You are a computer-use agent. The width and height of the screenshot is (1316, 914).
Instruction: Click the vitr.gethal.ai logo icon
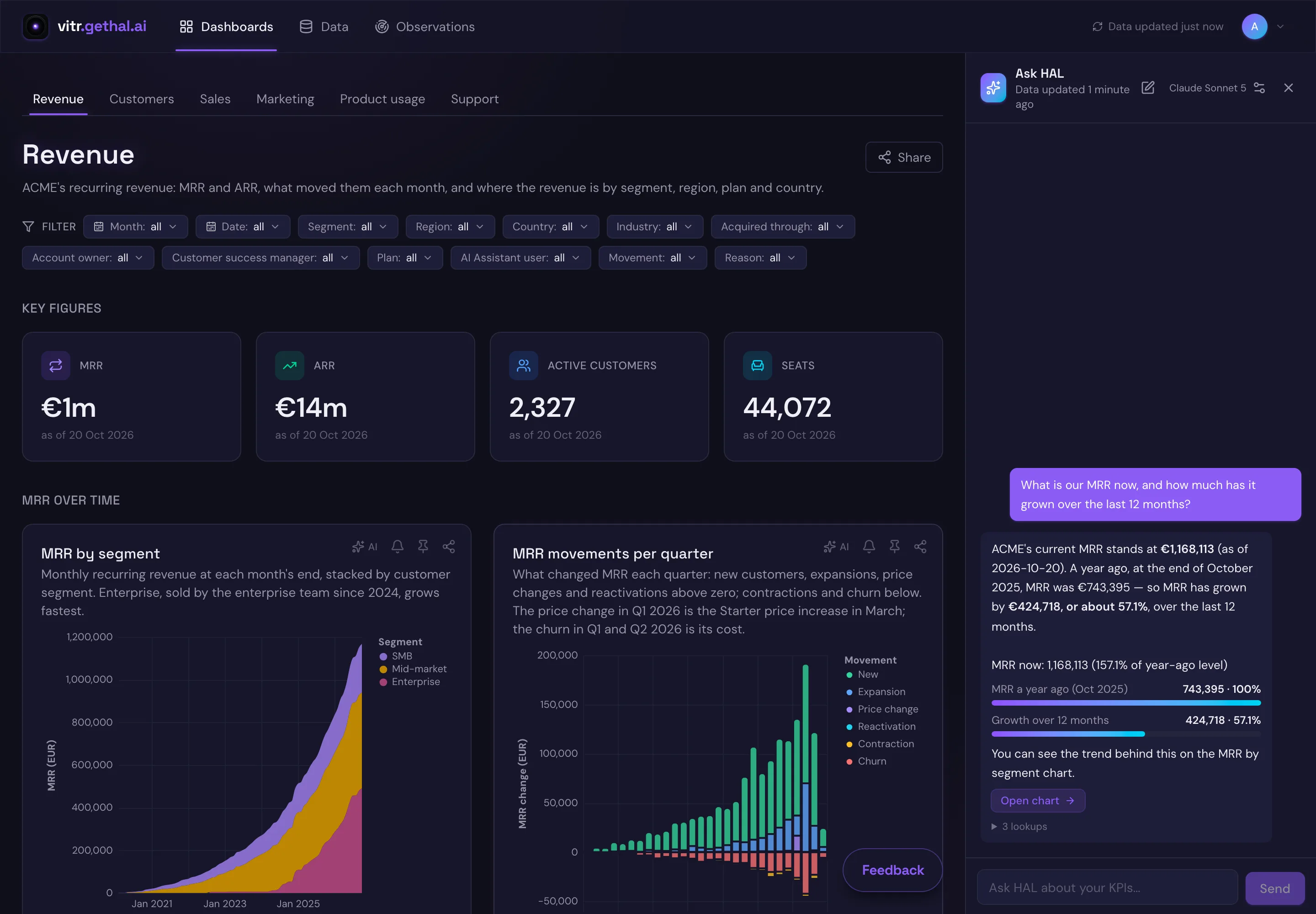(36, 27)
